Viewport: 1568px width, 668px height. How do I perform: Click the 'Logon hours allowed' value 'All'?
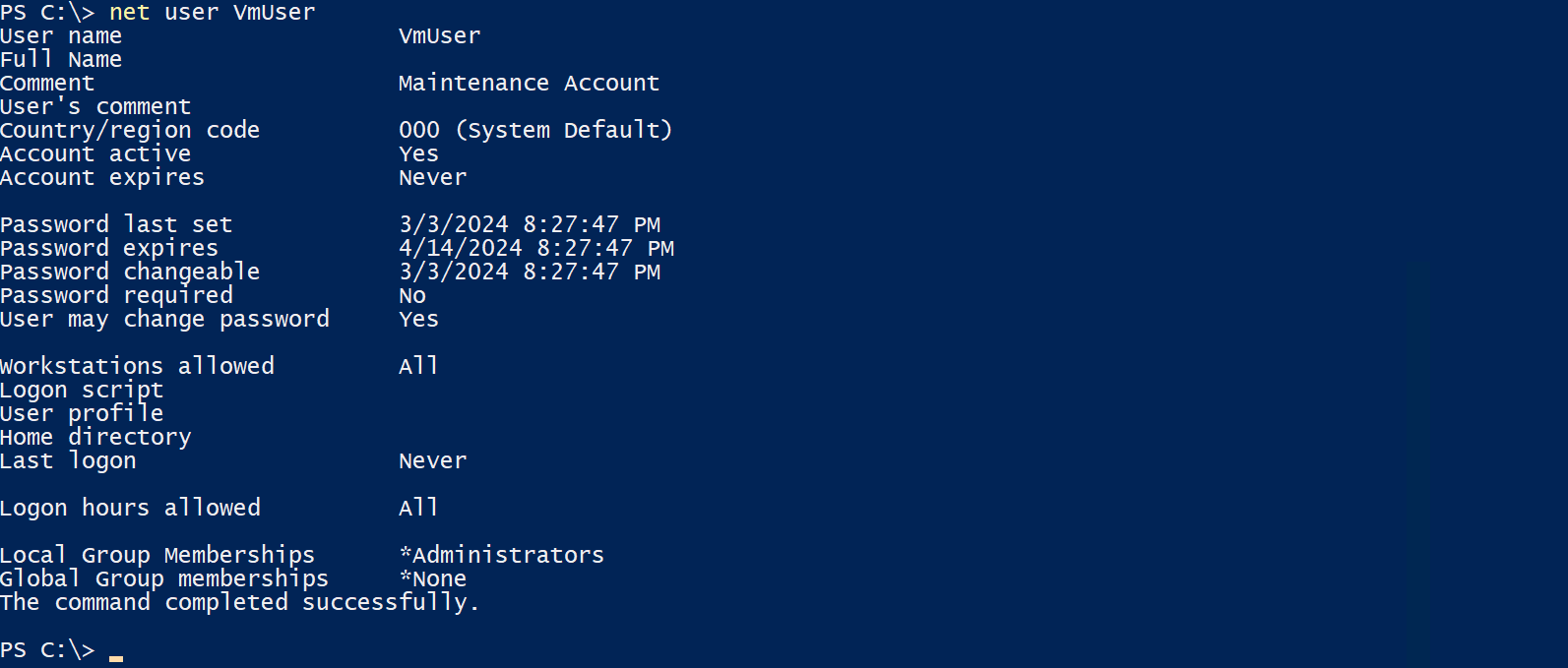click(x=418, y=509)
